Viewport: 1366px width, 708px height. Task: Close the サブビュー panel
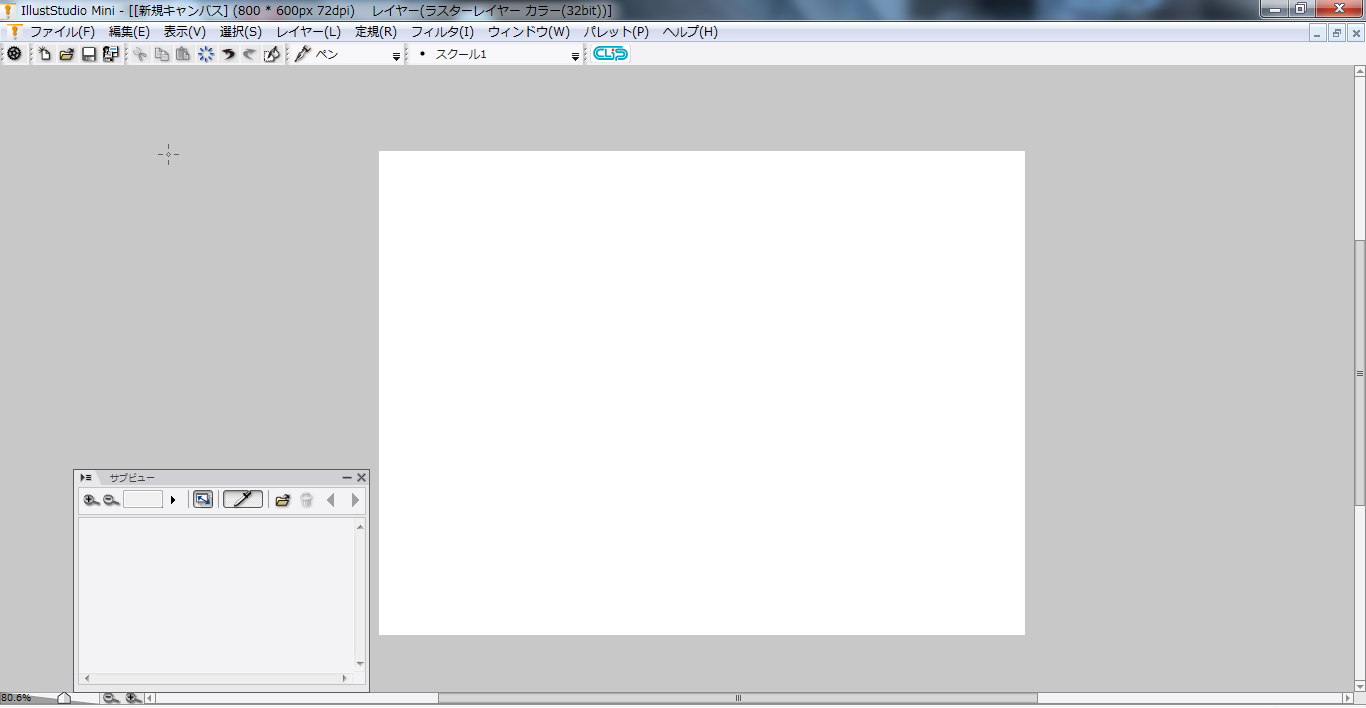coord(362,478)
